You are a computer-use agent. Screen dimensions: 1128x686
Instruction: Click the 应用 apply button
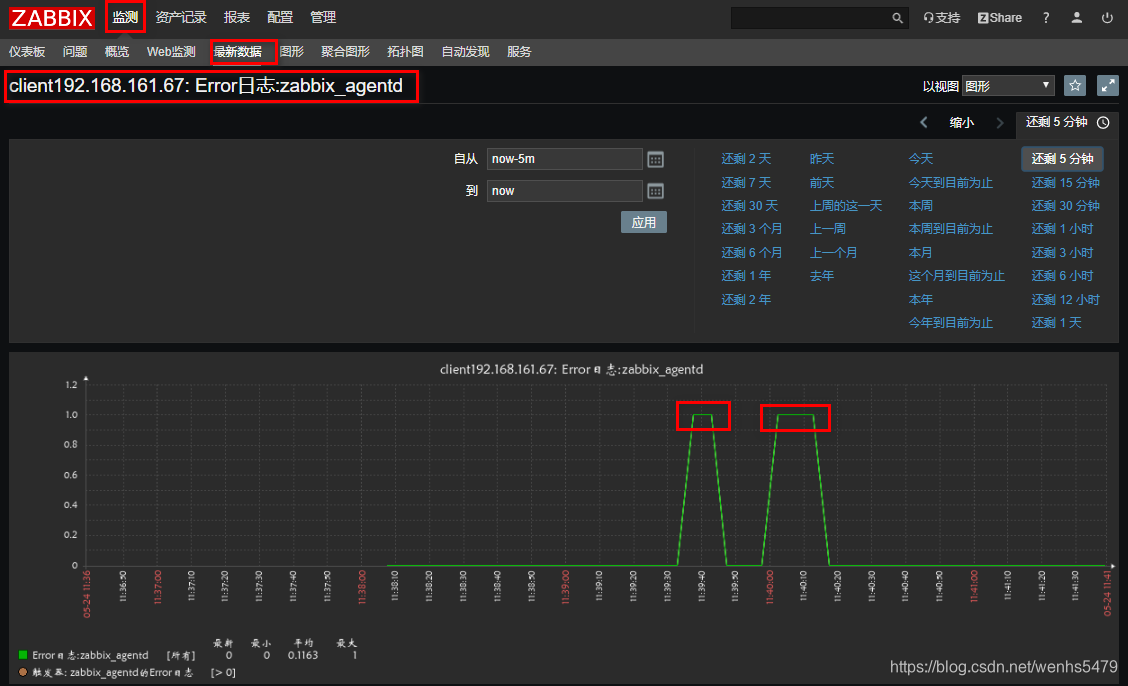point(644,222)
